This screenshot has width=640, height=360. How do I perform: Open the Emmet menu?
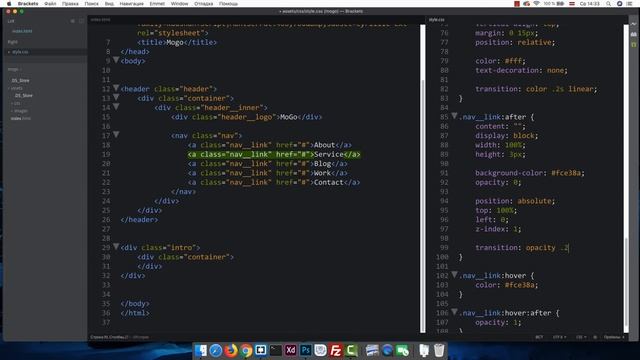157,4
